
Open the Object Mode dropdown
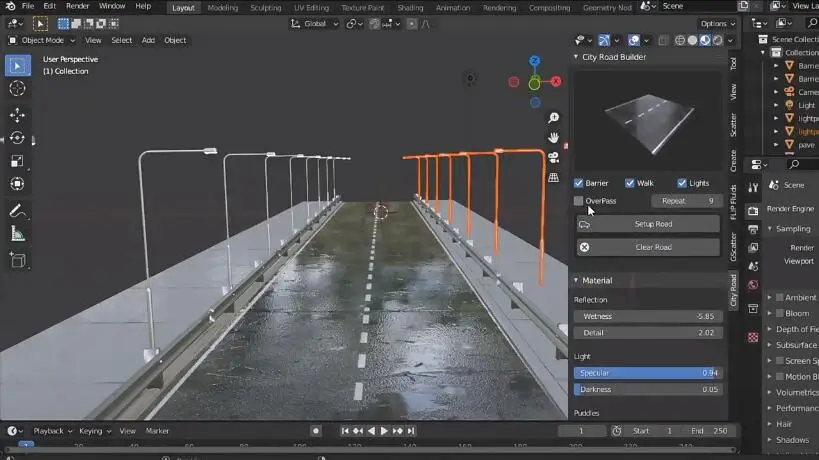point(42,40)
